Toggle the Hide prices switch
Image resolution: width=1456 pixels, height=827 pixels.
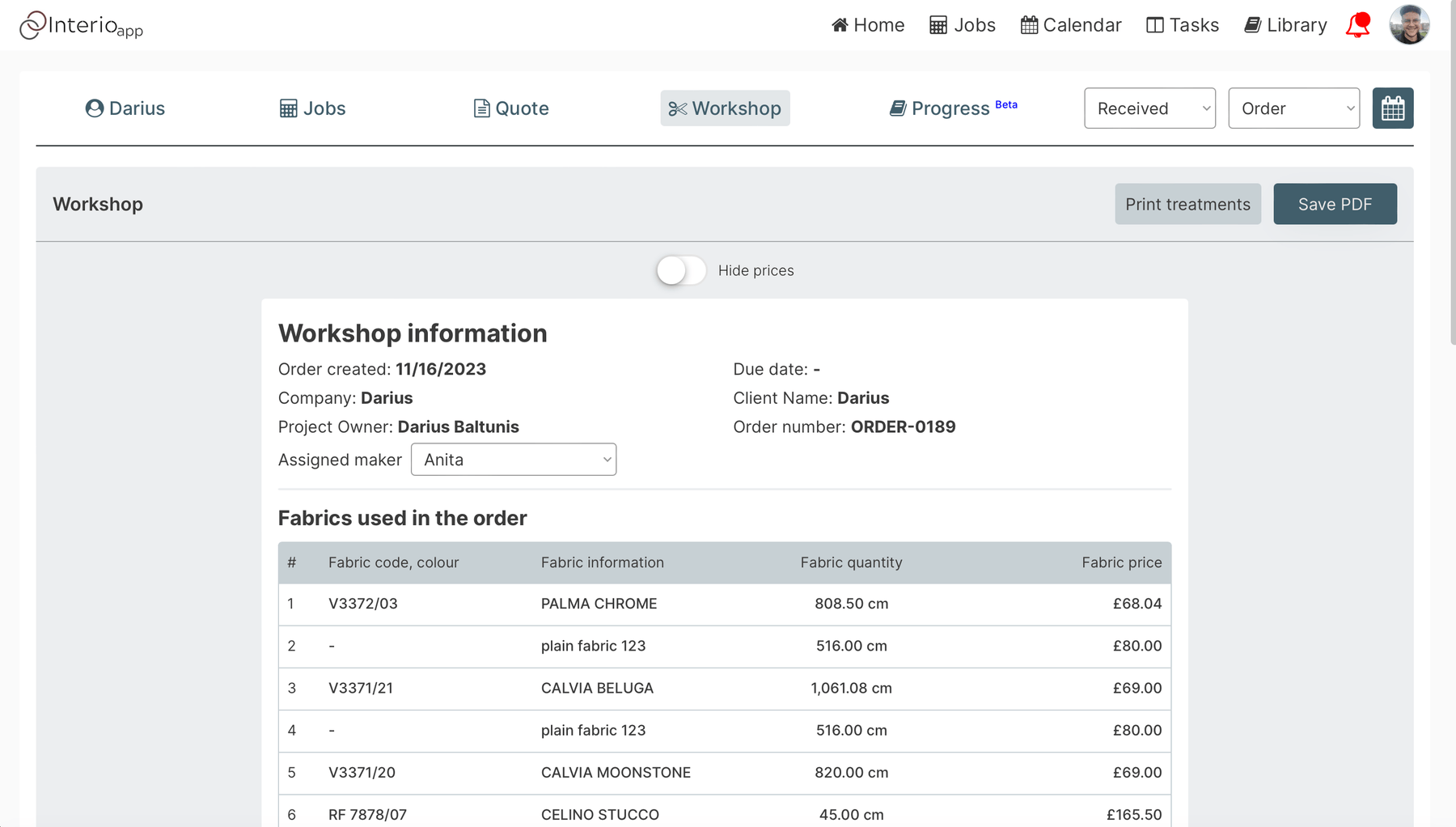[681, 270]
